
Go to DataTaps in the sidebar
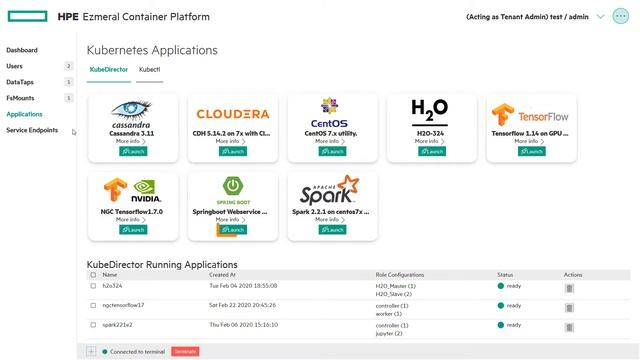(x=20, y=82)
